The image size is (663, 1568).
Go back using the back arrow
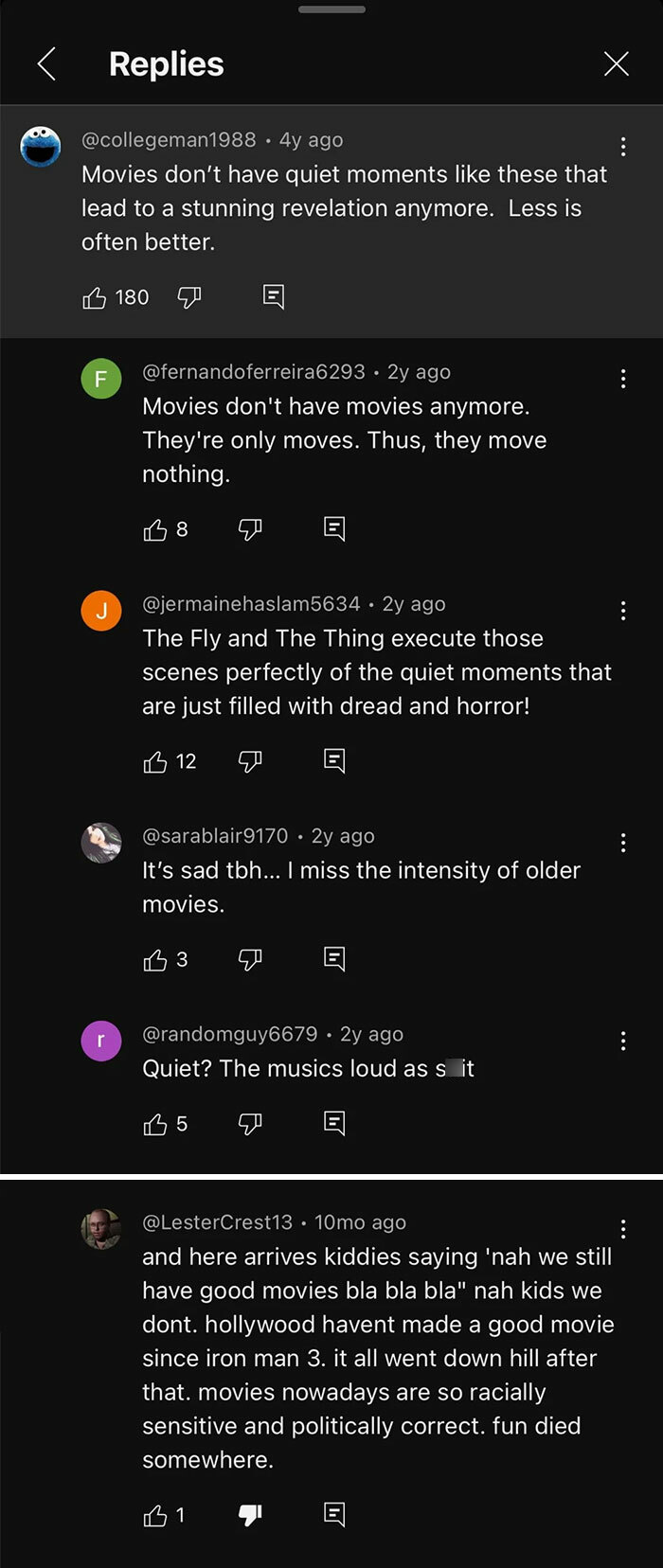point(46,63)
